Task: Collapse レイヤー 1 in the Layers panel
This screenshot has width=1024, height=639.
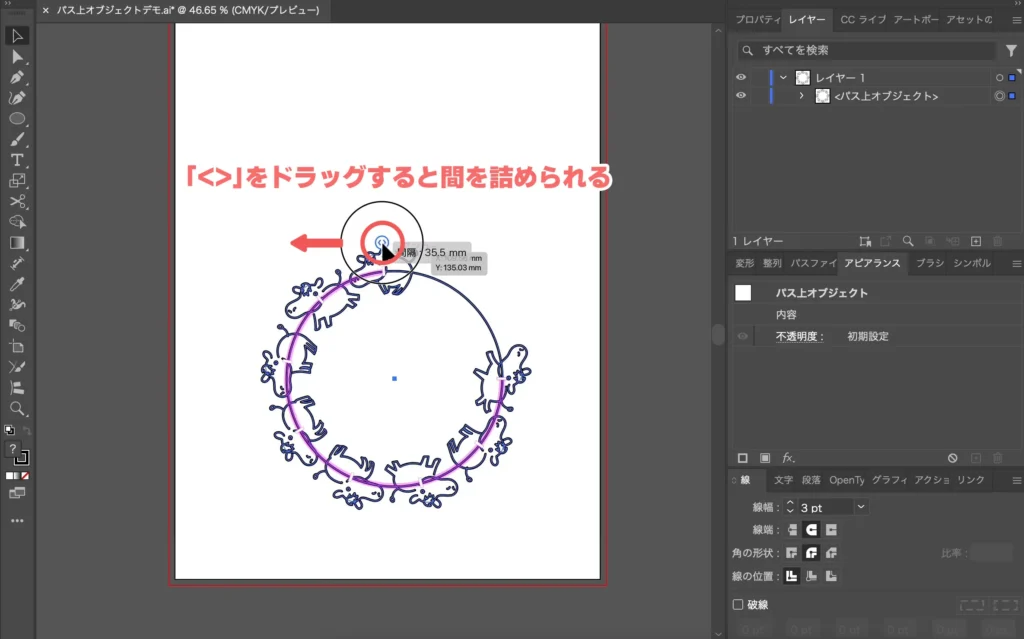Action: pos(783,76)
